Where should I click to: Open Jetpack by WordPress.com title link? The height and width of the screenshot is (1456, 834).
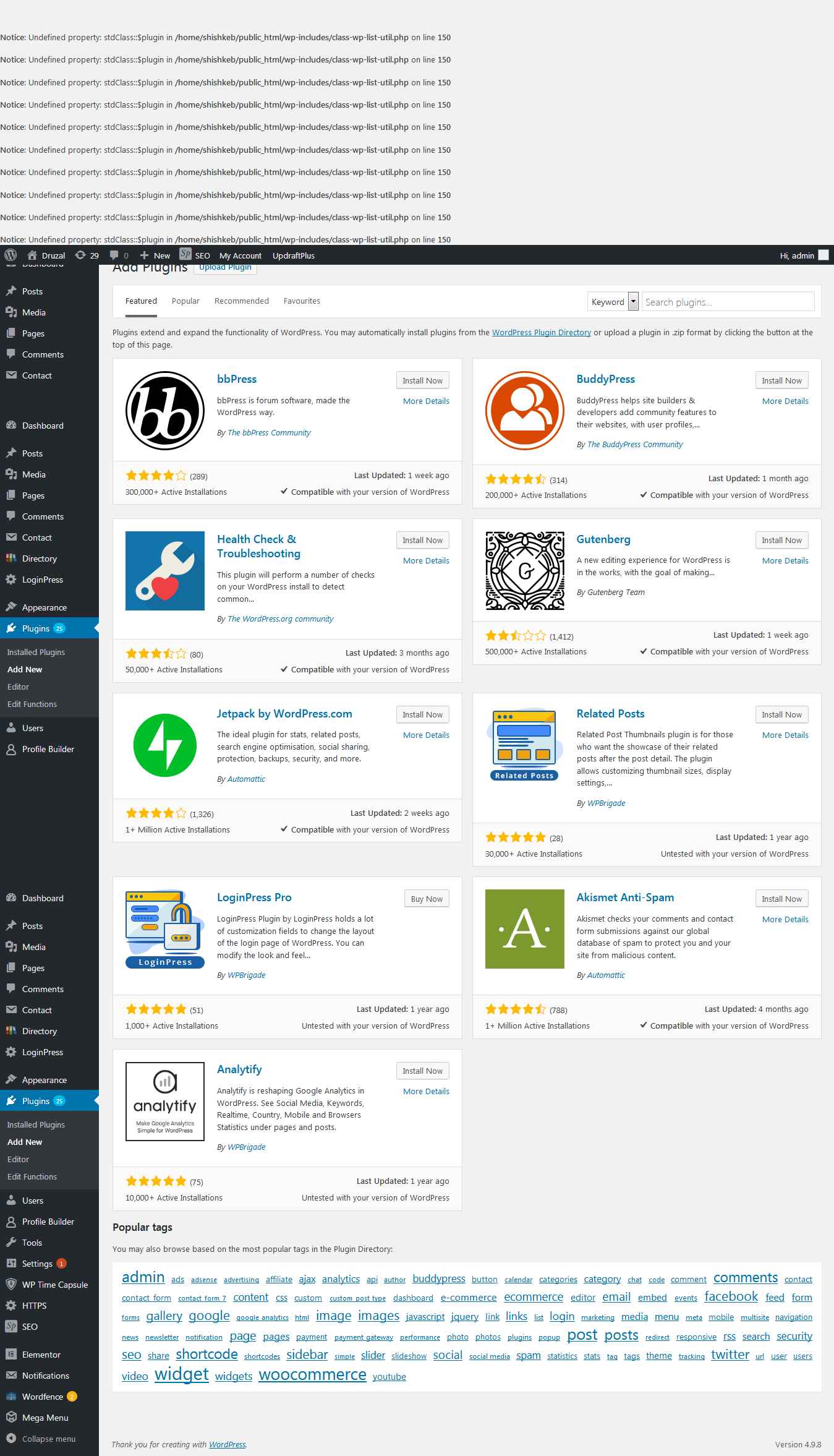[x=284, y=713]
